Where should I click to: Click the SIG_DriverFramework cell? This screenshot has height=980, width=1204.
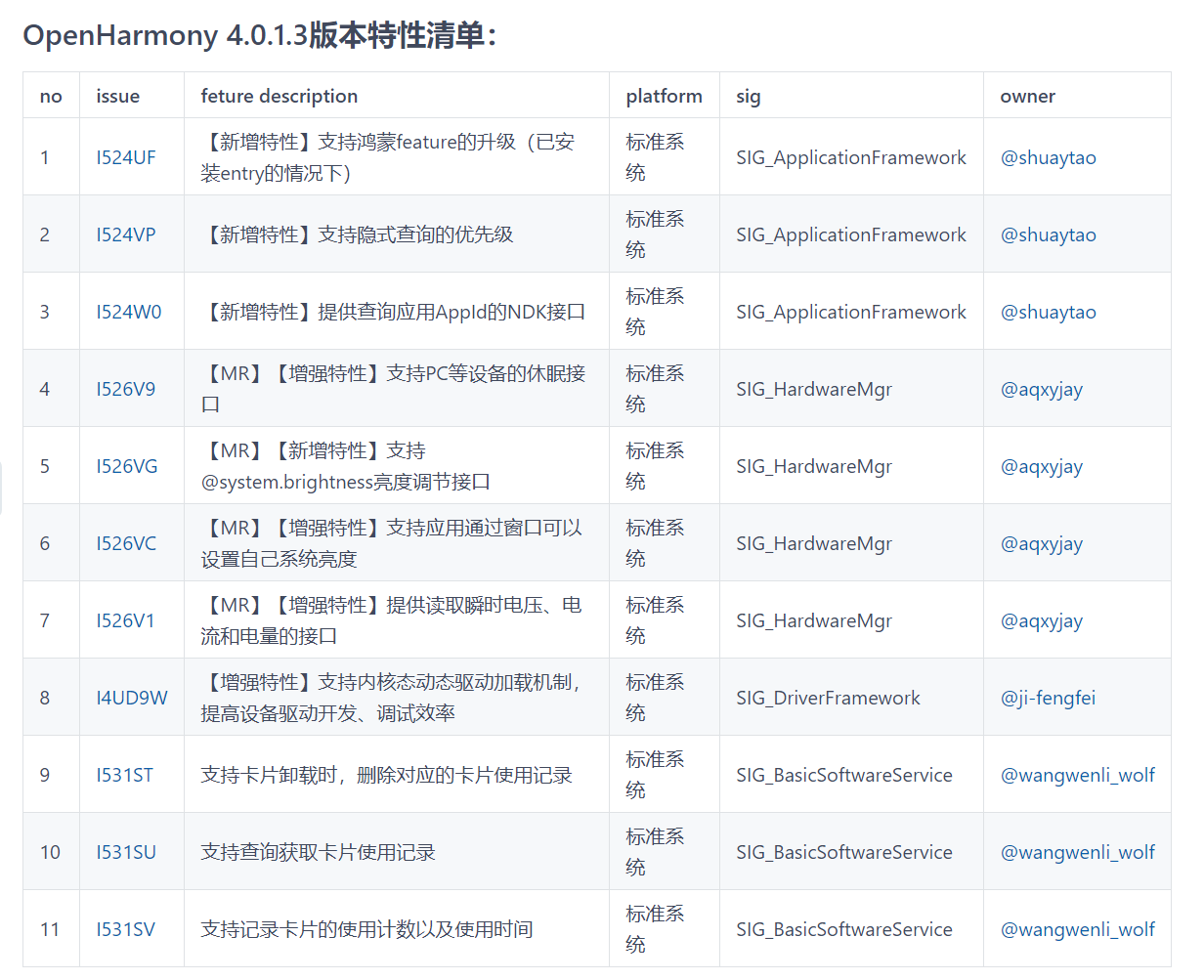coord(828,698)
